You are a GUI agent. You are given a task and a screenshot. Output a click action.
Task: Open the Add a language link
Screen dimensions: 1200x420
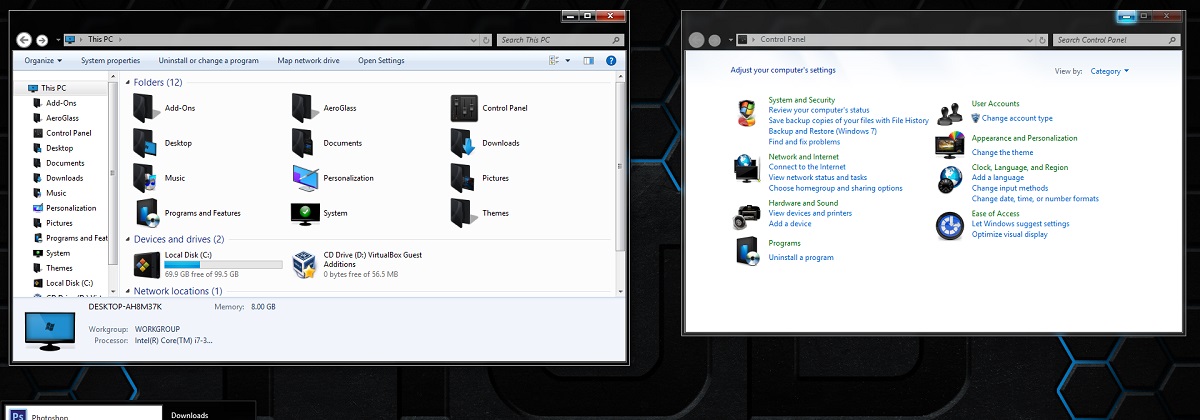[x=998, y=178]
